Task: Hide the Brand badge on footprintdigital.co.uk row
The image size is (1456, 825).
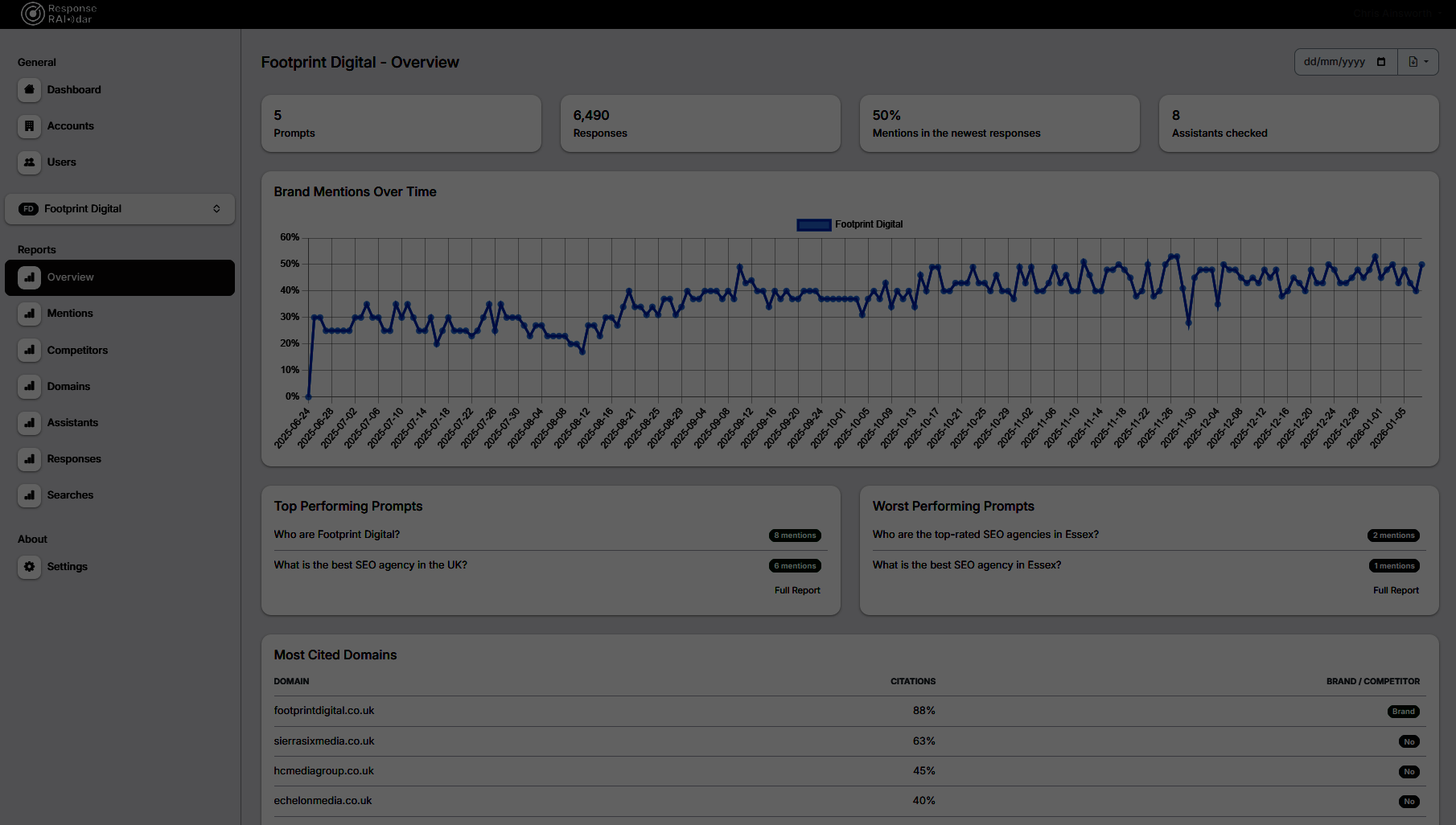Action: (x=1403, y=711)
